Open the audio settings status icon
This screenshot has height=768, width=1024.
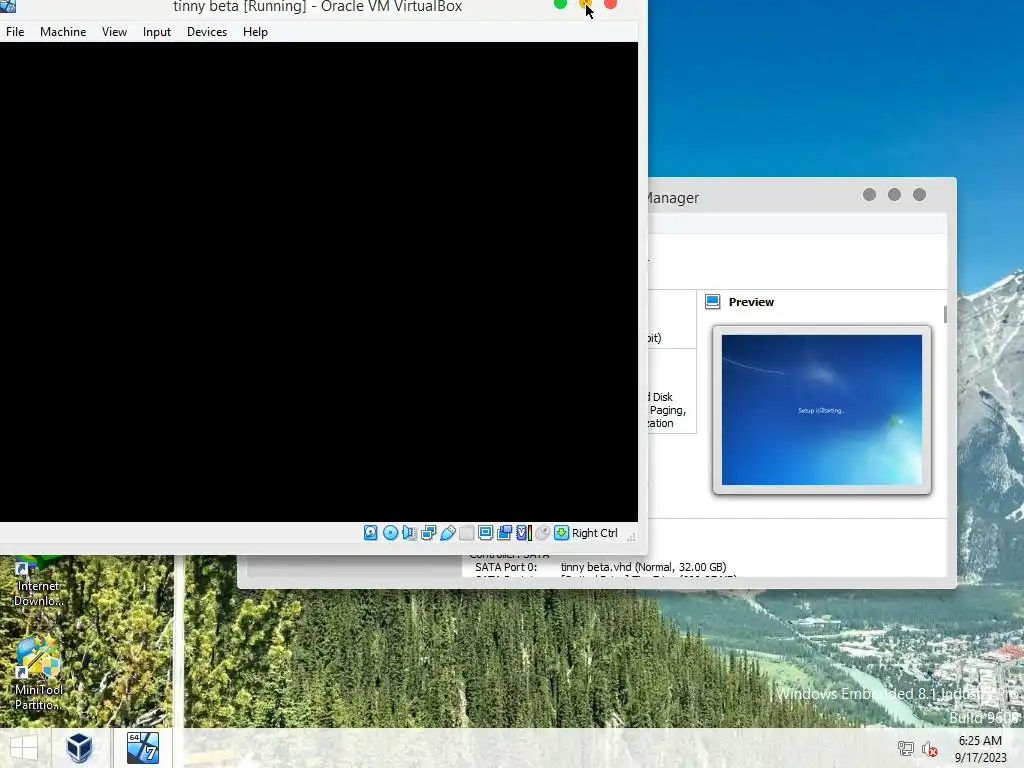point(409,533)
